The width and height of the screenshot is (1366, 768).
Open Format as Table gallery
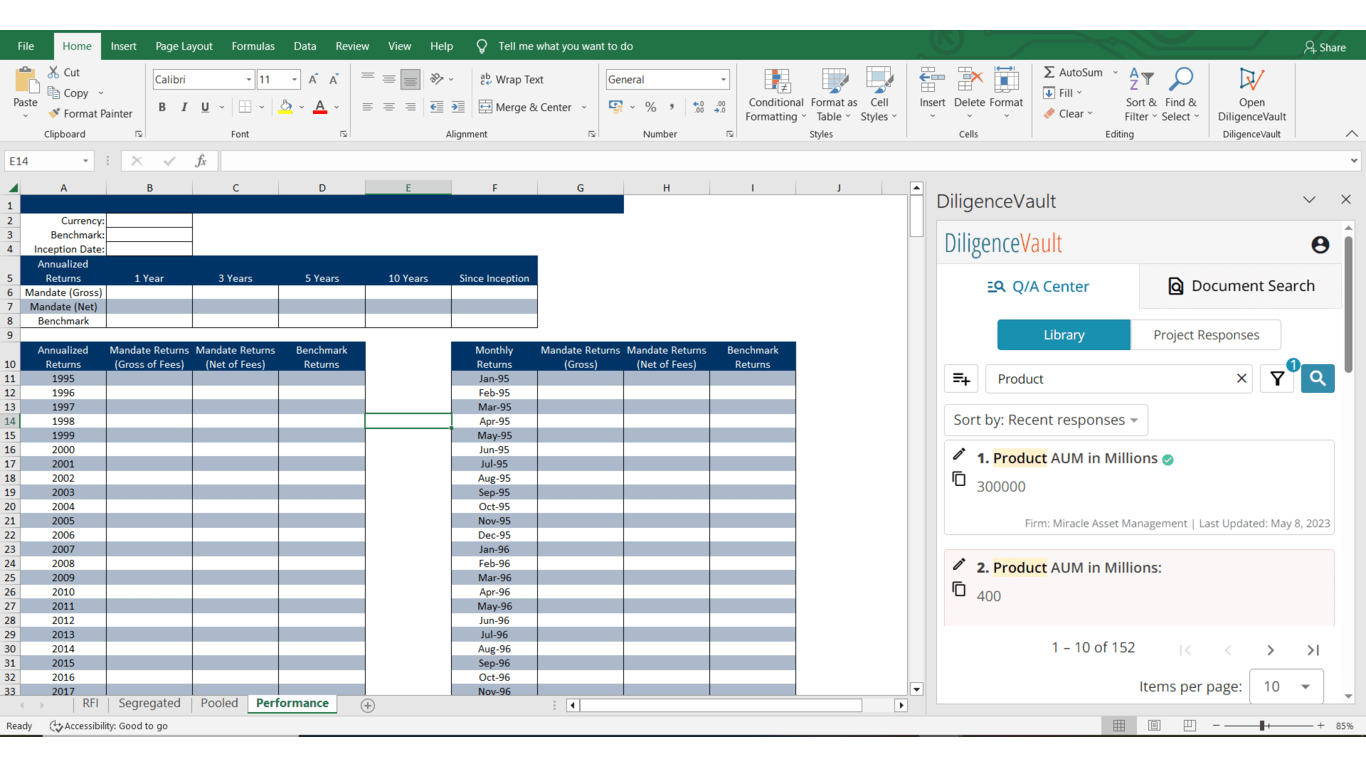click(834, 95)
